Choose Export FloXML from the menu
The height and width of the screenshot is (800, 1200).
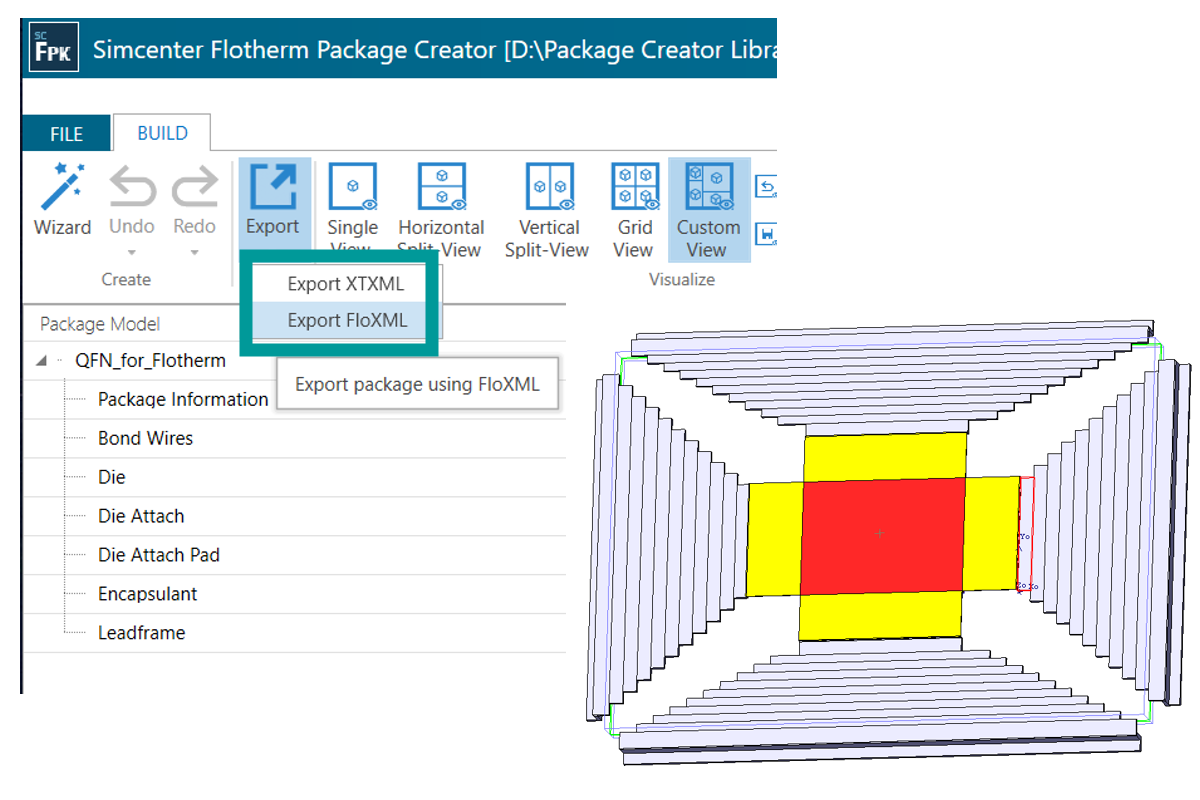pos(343,322)
